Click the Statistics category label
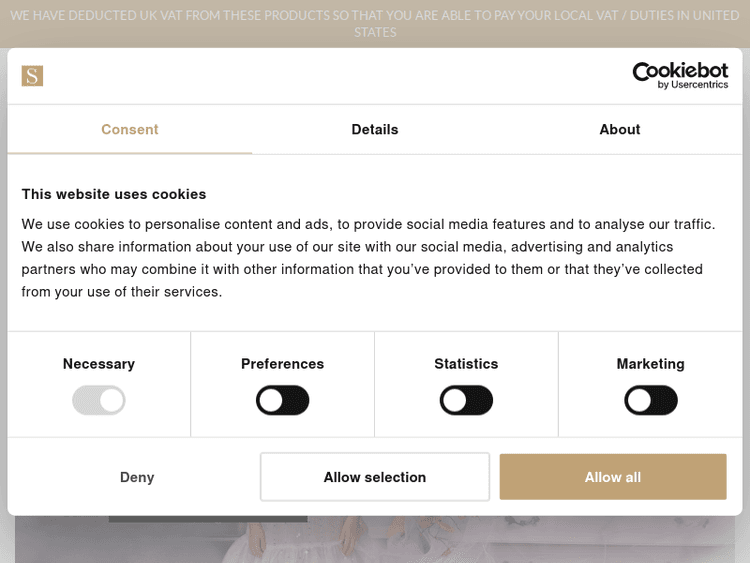The width and height of the screenshot is (750, 563). click(x=466, y=364)
